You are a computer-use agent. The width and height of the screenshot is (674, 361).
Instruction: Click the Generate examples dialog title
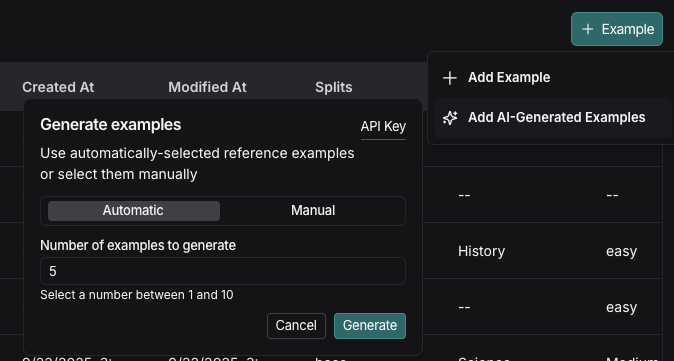(x=110, y=125)
